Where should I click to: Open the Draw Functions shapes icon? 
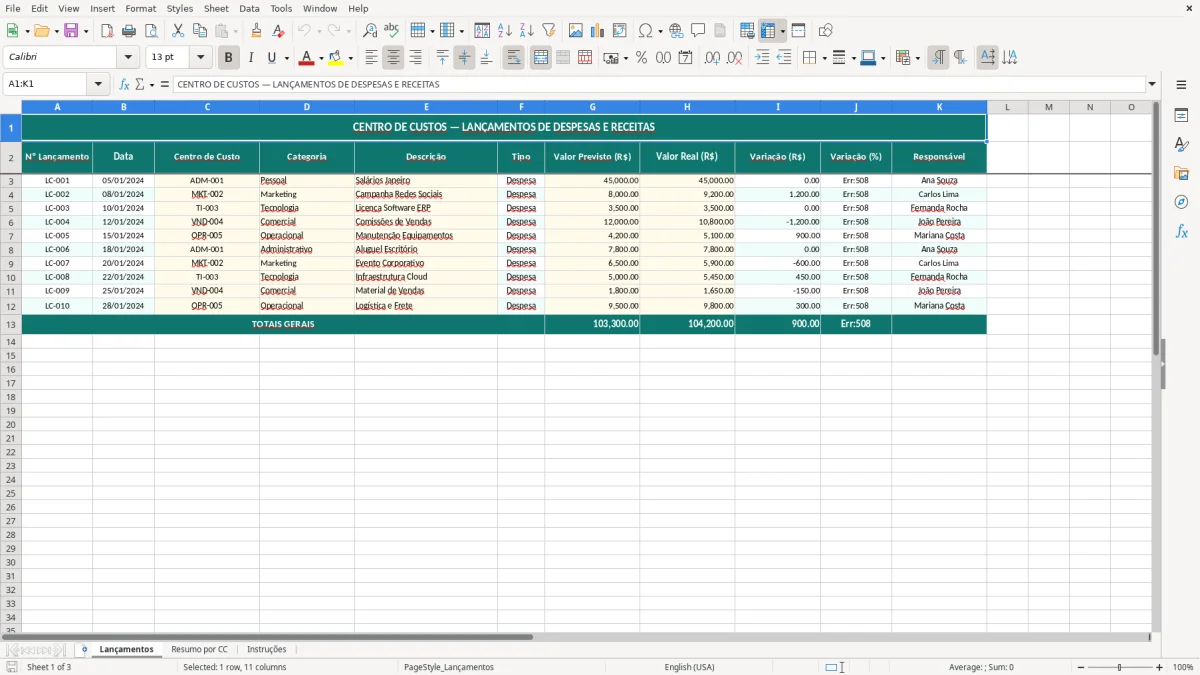tap(825, 31)
